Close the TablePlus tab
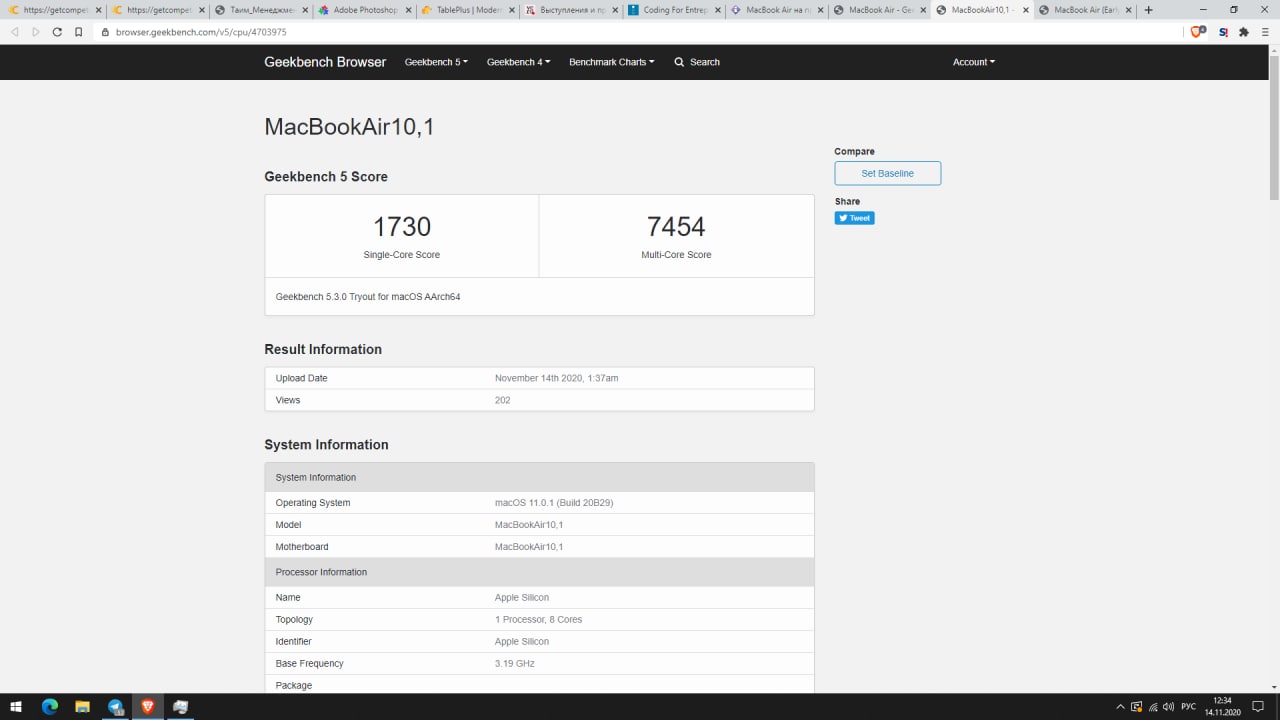Screen dimensions: 1280x720 click(510, 10)
